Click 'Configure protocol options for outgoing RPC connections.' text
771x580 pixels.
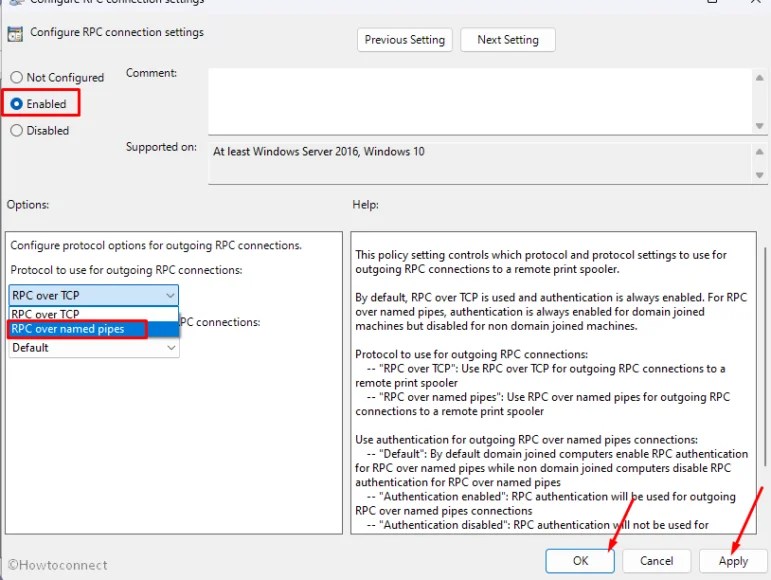156,245
